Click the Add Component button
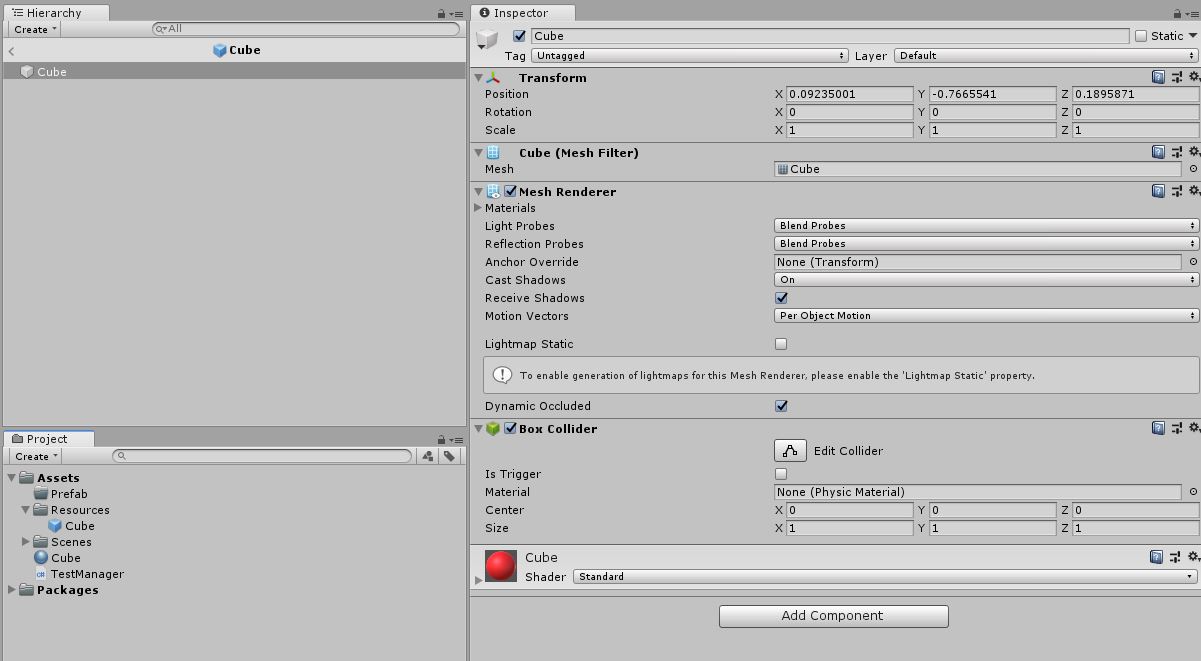 [x=833, y=616]
